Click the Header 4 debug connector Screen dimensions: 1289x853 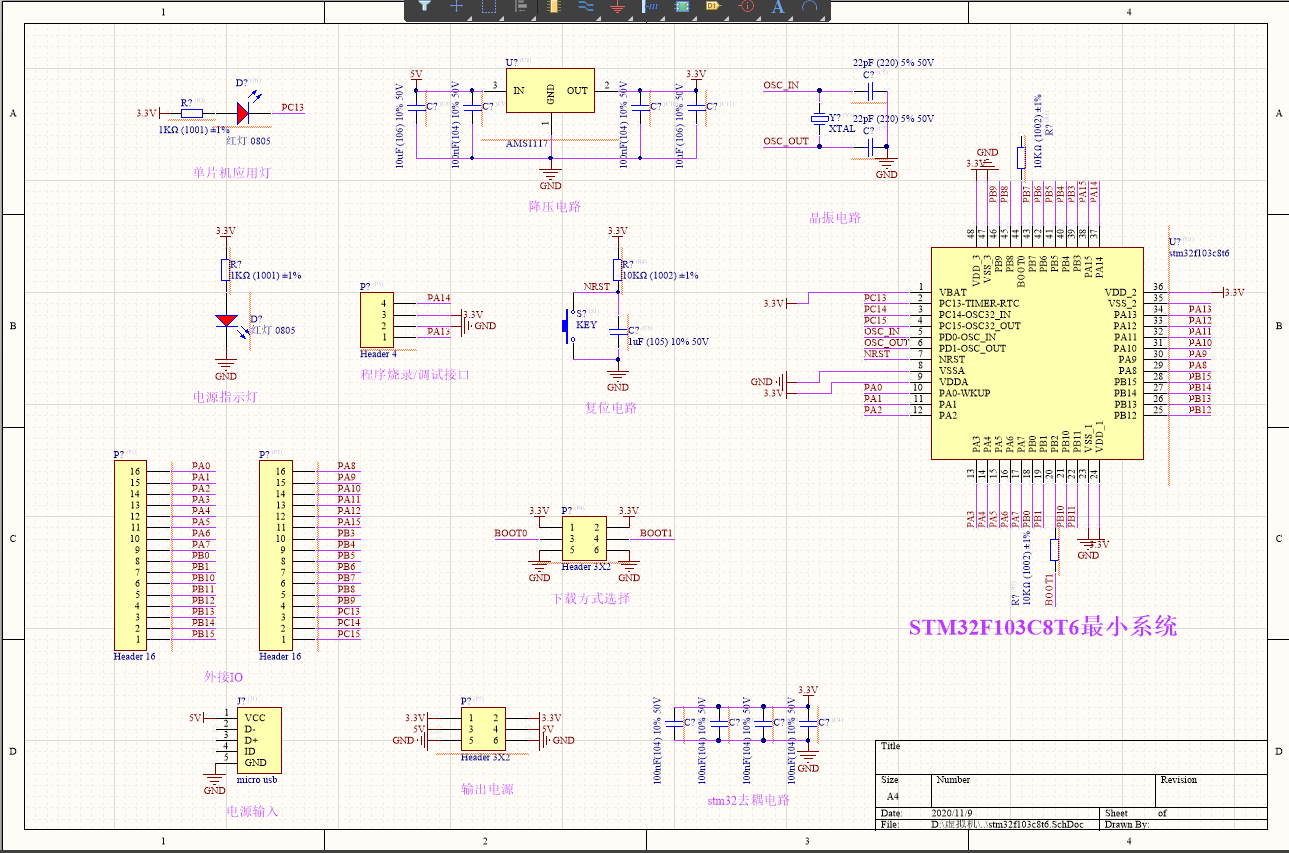click(x=378, y=320)
